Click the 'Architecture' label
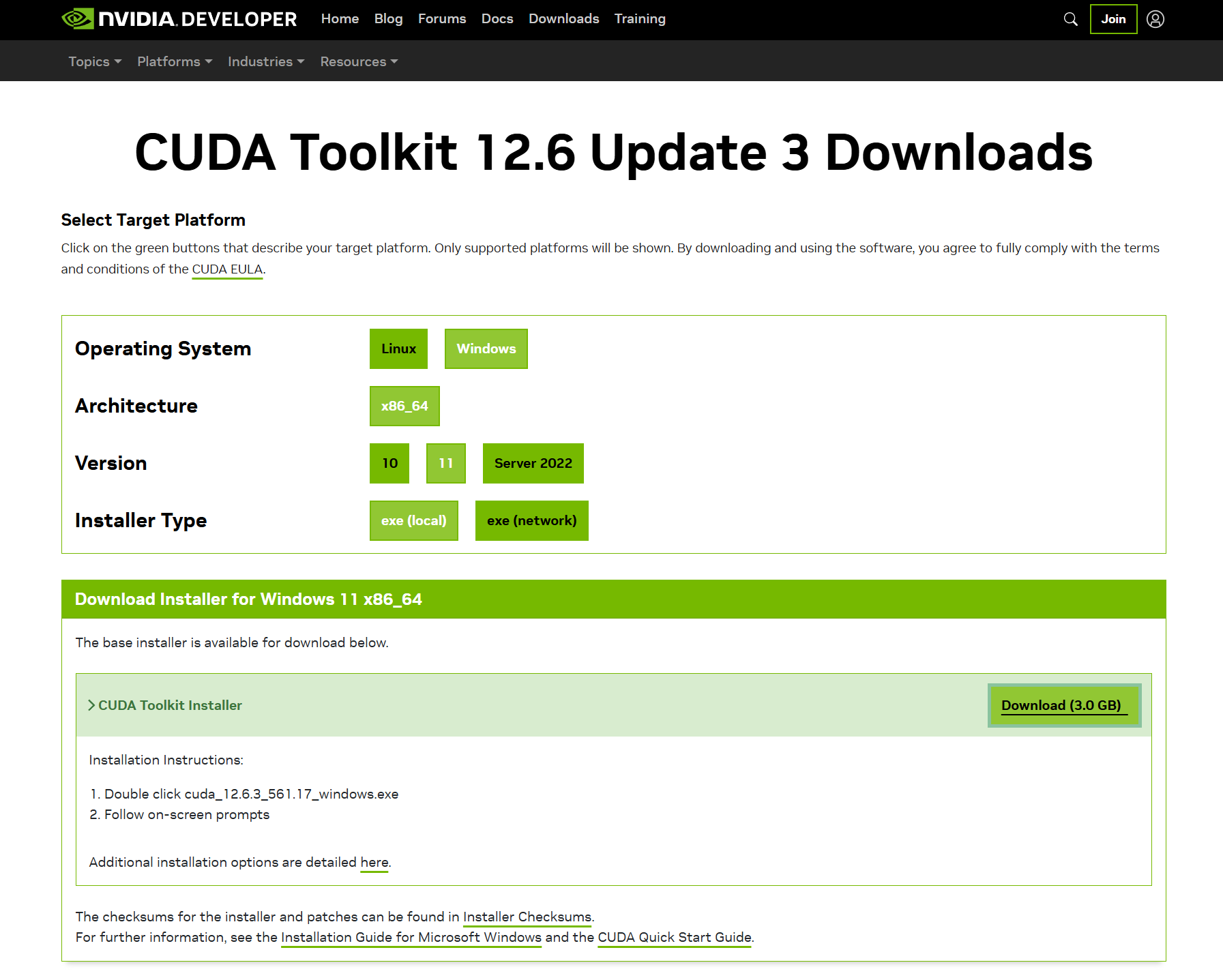Image resolution: width=1223 pixels, height=980 pixels. 136,406
